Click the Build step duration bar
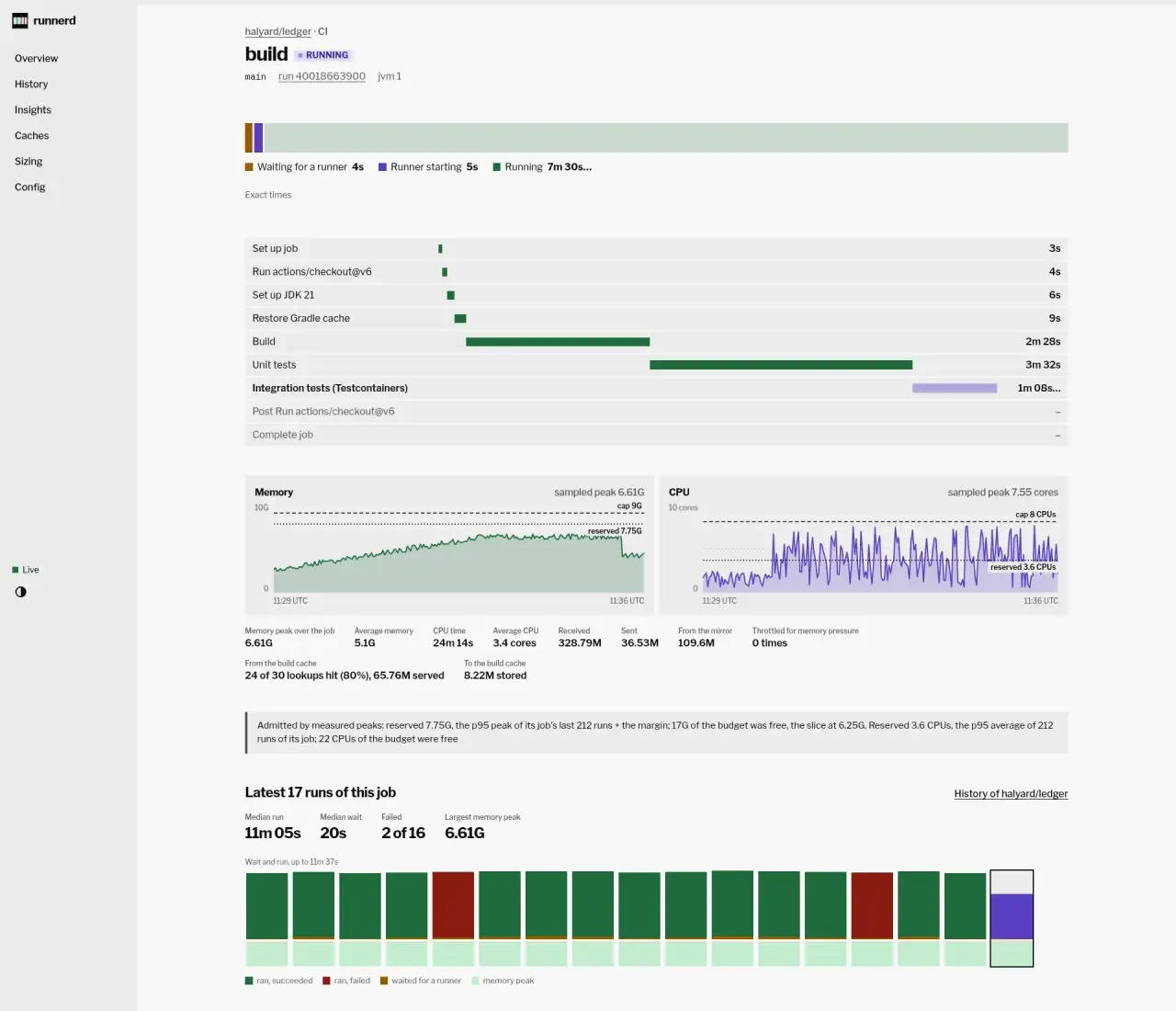Image resolution: width=1176 pixels, height=1011 pixels. [x=558, y=342]
